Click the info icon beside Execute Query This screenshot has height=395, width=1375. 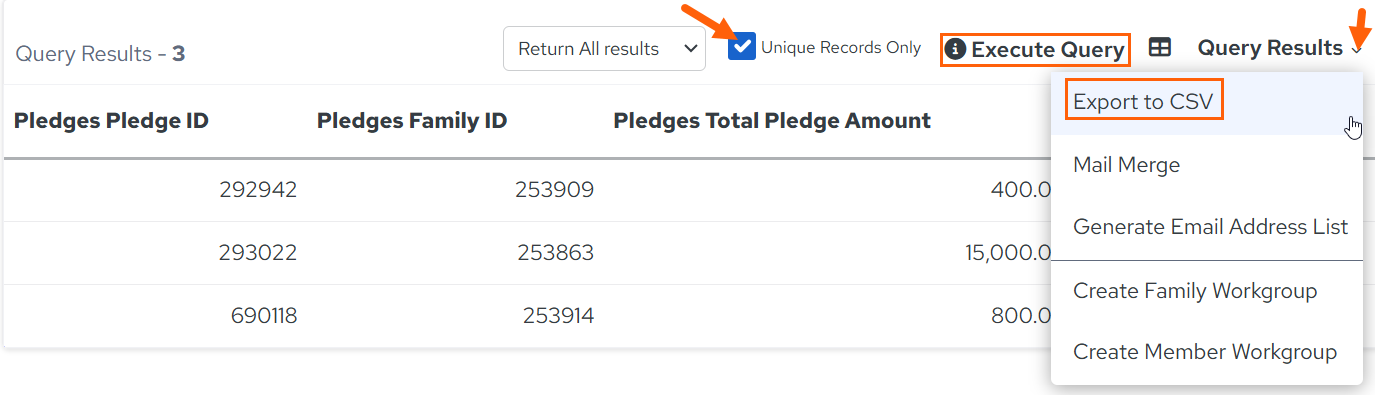tap(955, 49)
